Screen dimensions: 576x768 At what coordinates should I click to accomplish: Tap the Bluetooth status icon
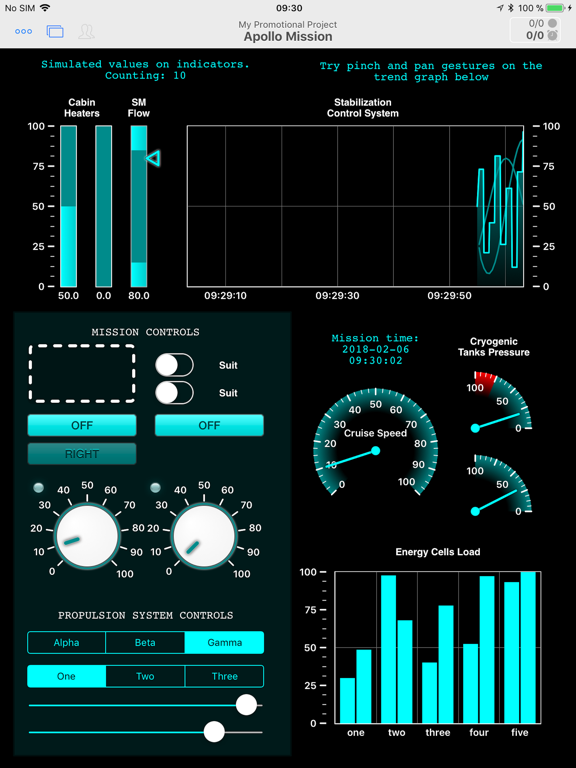tap(510, 8)
